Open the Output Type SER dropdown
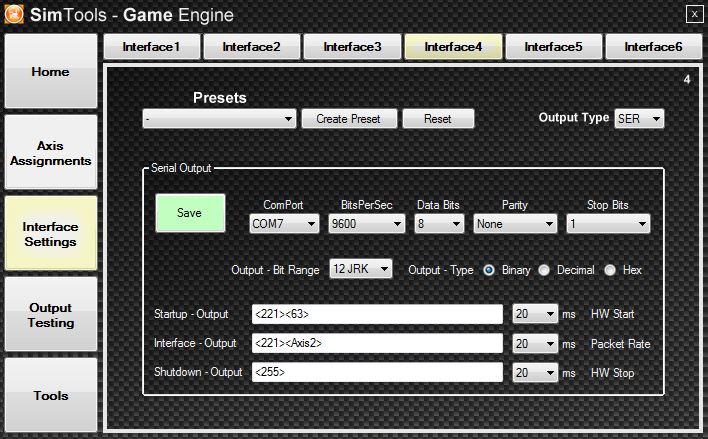This screenshot has height=439, width=708. 639,119
